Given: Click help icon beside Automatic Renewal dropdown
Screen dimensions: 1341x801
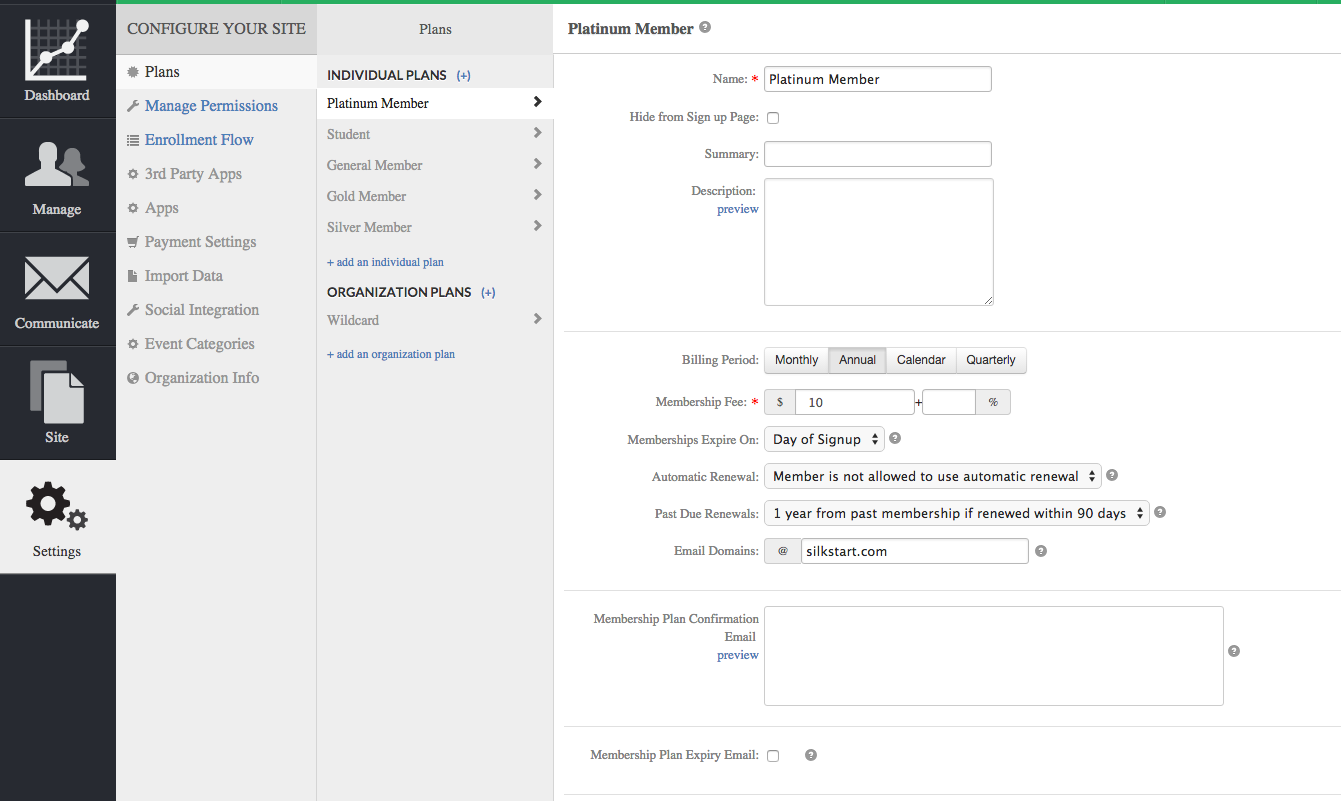Looking at the screenshot, I should pyautogui.click(x=1112, y=476).
